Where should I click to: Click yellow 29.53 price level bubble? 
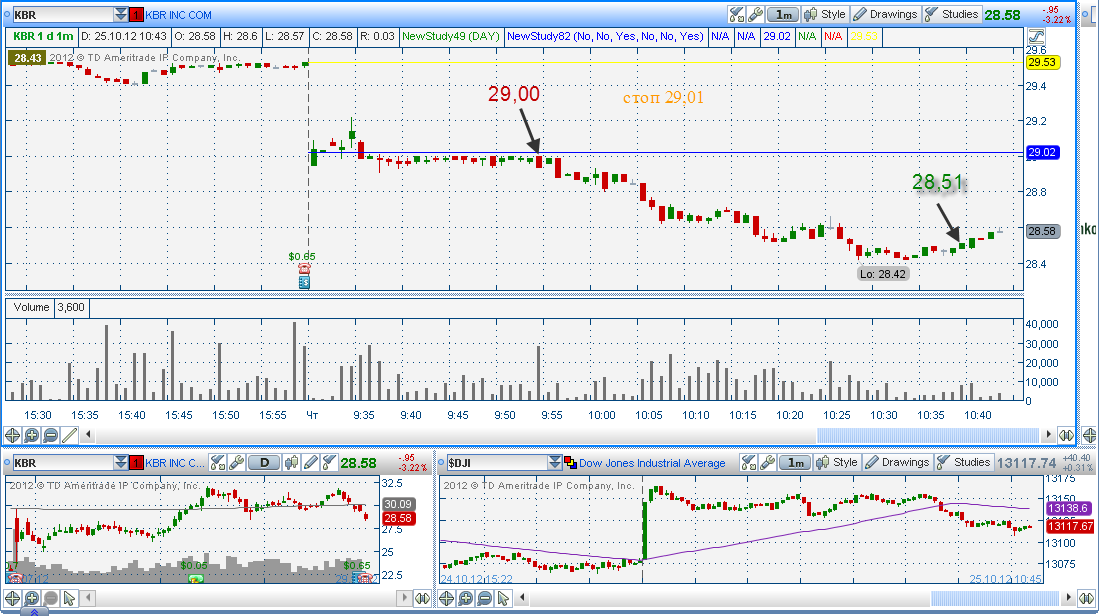pyautogui.click(x=1042, y=62)
